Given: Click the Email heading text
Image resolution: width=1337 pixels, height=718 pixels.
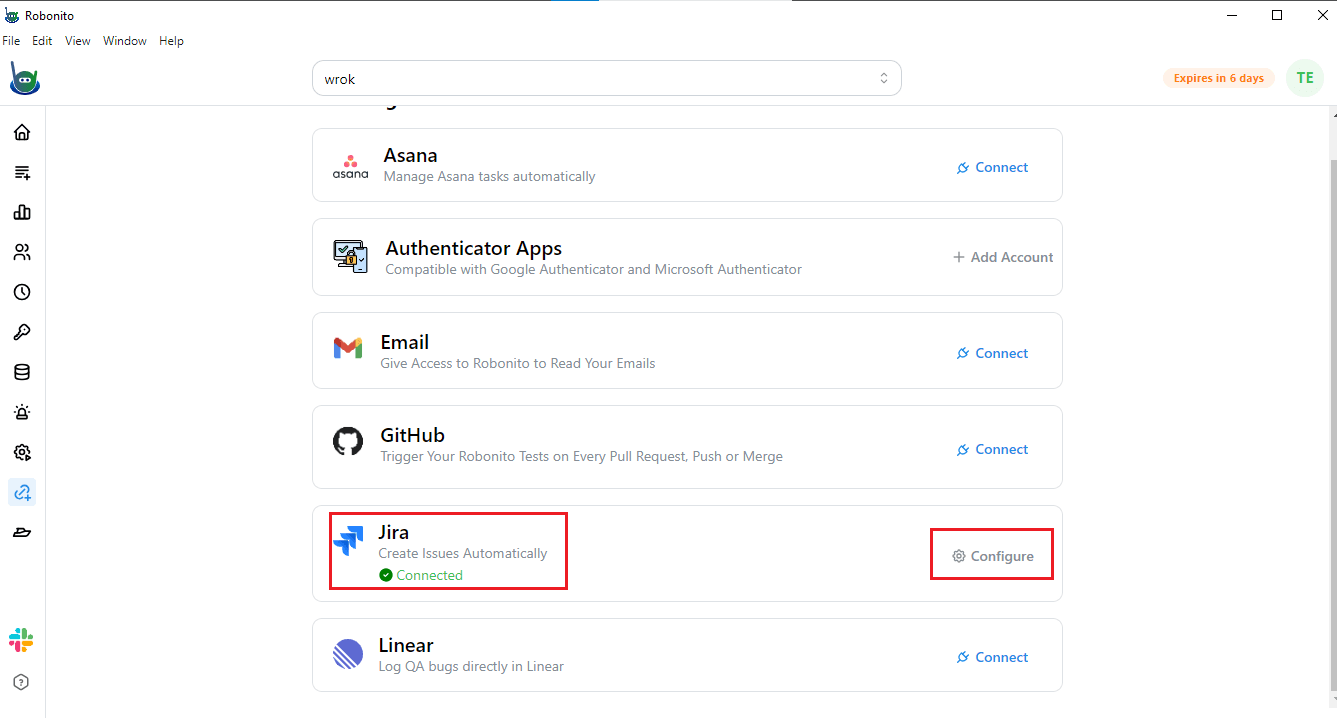Looking at the screenshot, I should pos(405,342).
